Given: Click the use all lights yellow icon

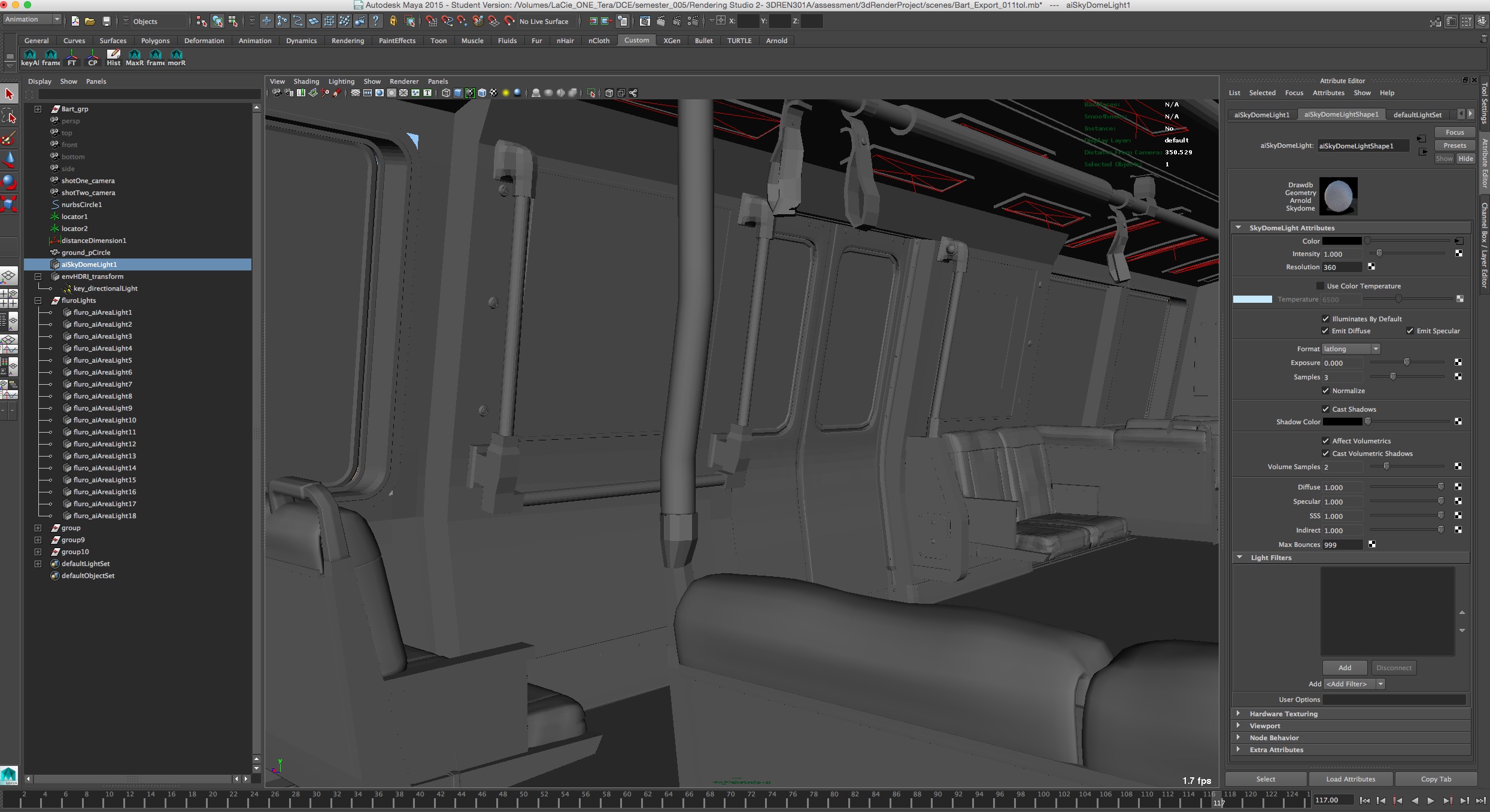Looking at the screenshot, I should 505,93.
